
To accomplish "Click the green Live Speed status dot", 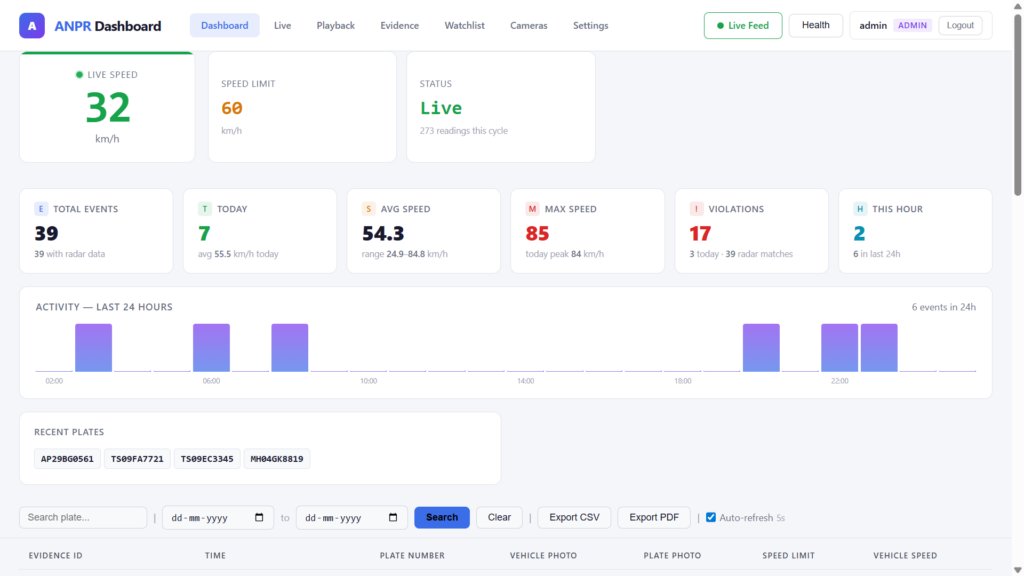I will click(79, 74).
